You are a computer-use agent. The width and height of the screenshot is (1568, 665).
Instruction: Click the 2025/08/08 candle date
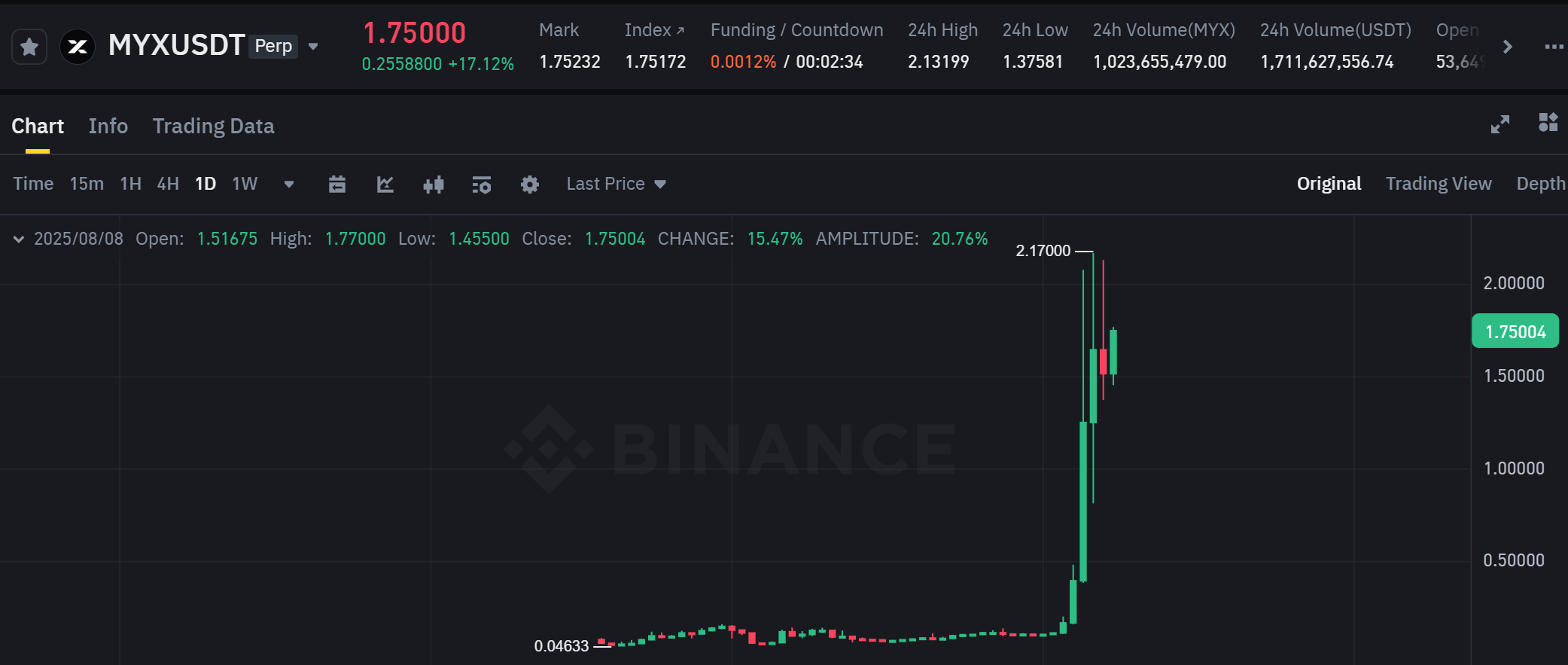click(x=78, y=239)
